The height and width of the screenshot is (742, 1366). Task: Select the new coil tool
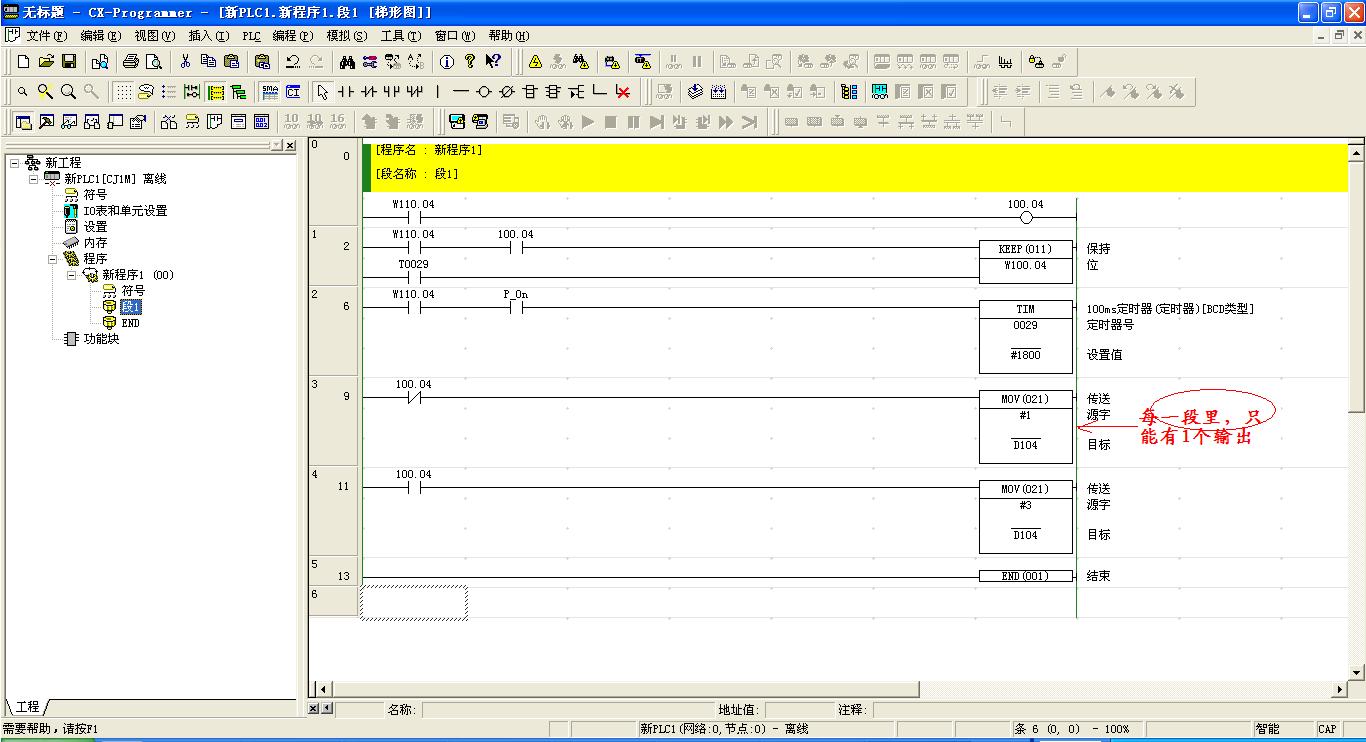click(484, 92)
